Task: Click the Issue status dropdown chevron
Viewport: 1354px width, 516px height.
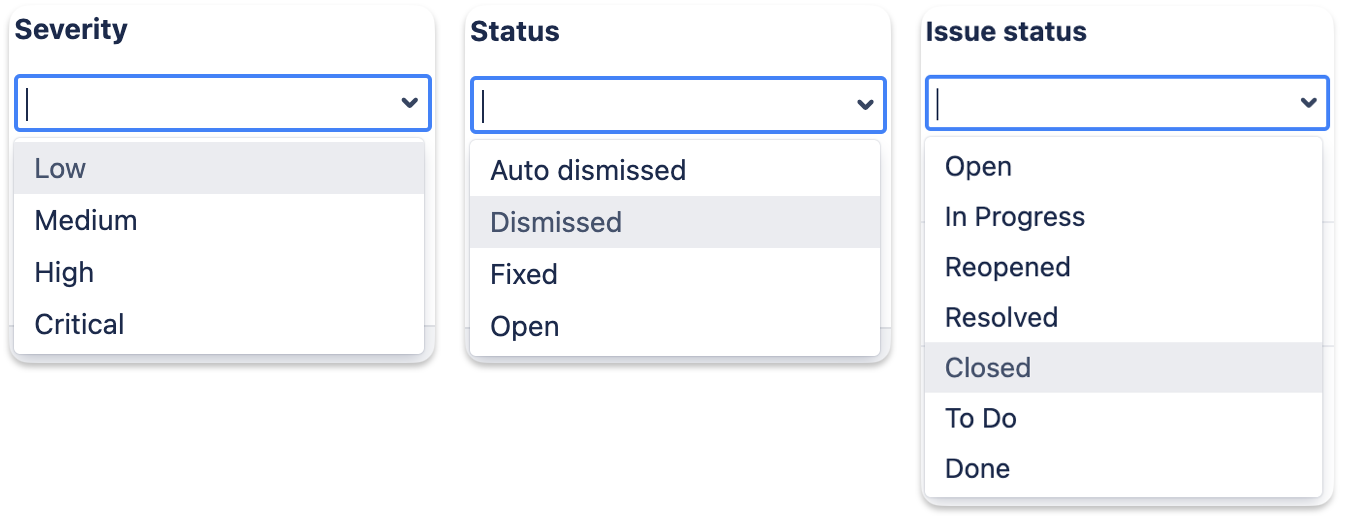Action: pyautogui.click(x=1308, y=103)
